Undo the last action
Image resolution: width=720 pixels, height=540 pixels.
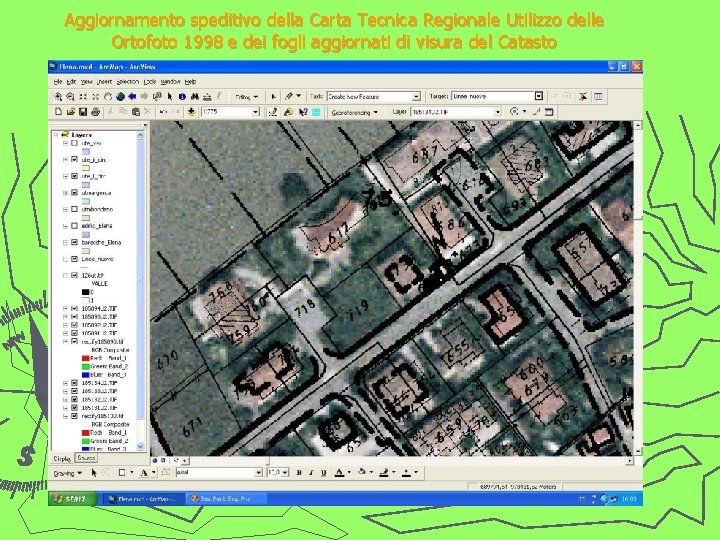click(163, 112)
